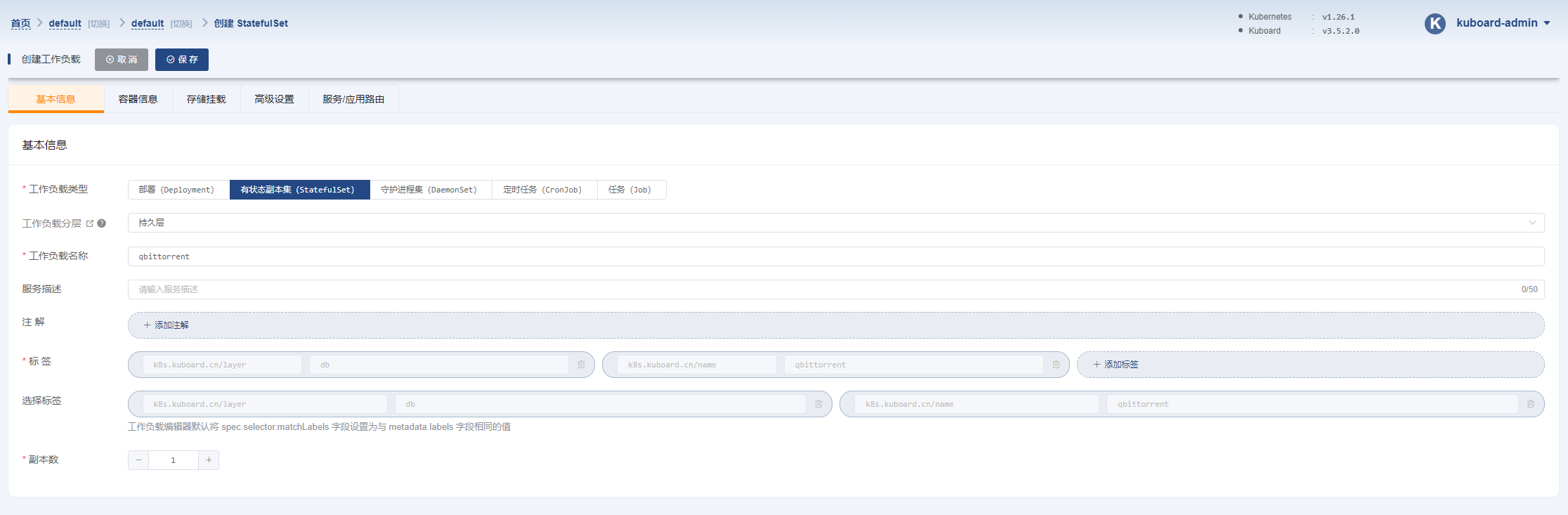Viewport: 1568px width, 515px height.
Task: Click label value qbittorrent in 标签 row
Action: (914, 365)
